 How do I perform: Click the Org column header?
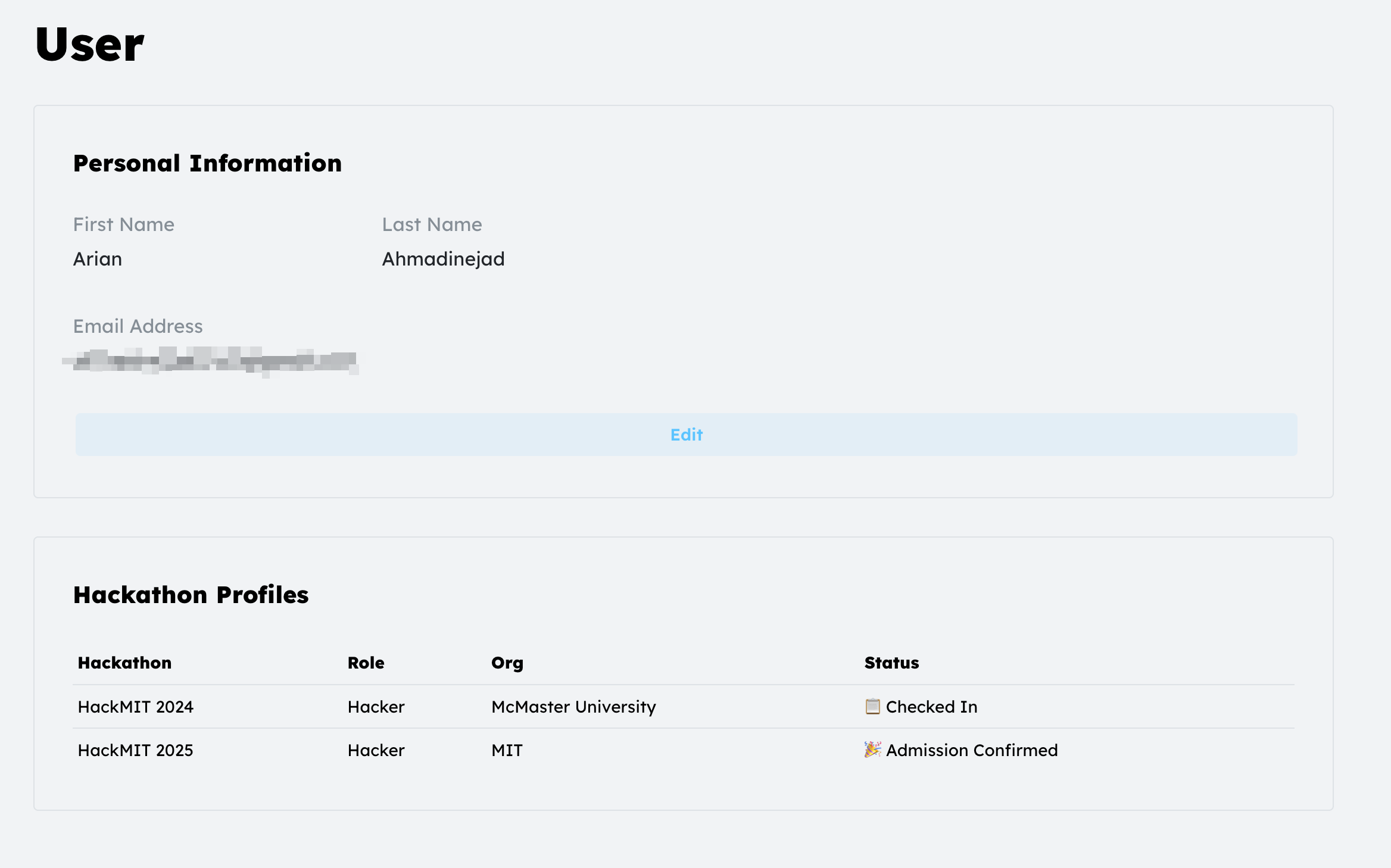tap(507, 663)
